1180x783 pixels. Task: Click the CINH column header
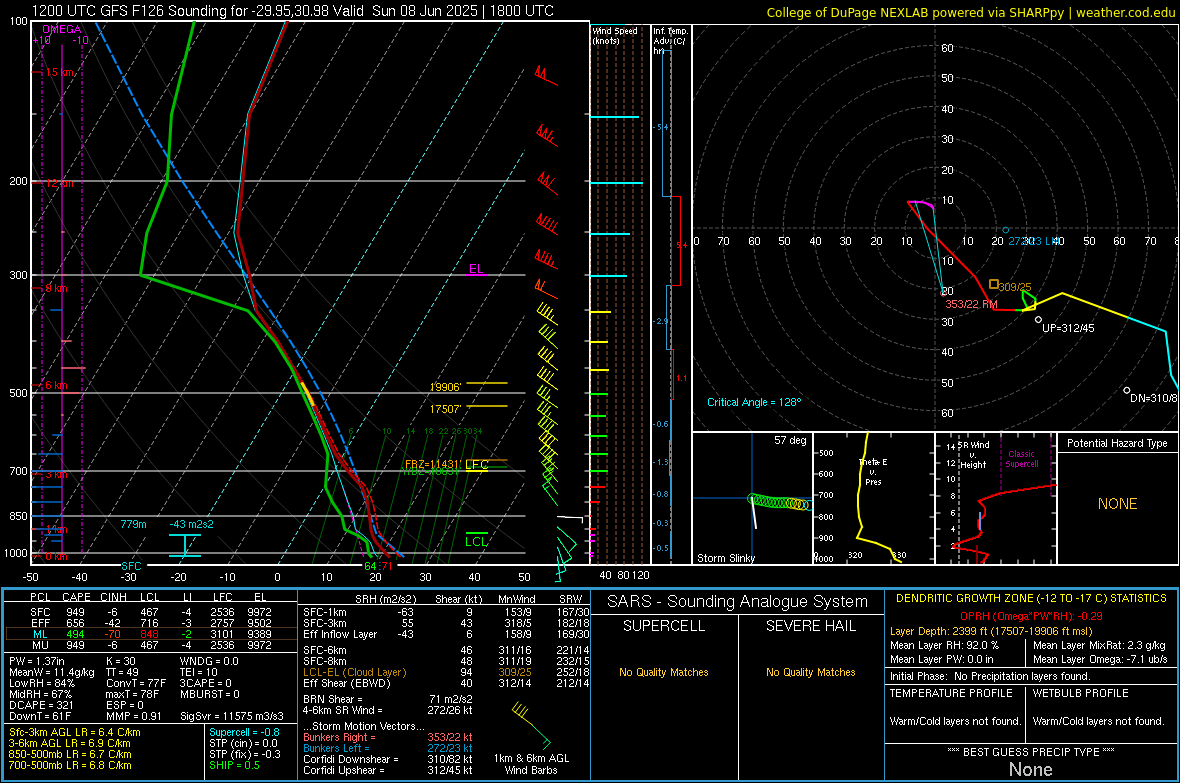(x=114, y=597)
